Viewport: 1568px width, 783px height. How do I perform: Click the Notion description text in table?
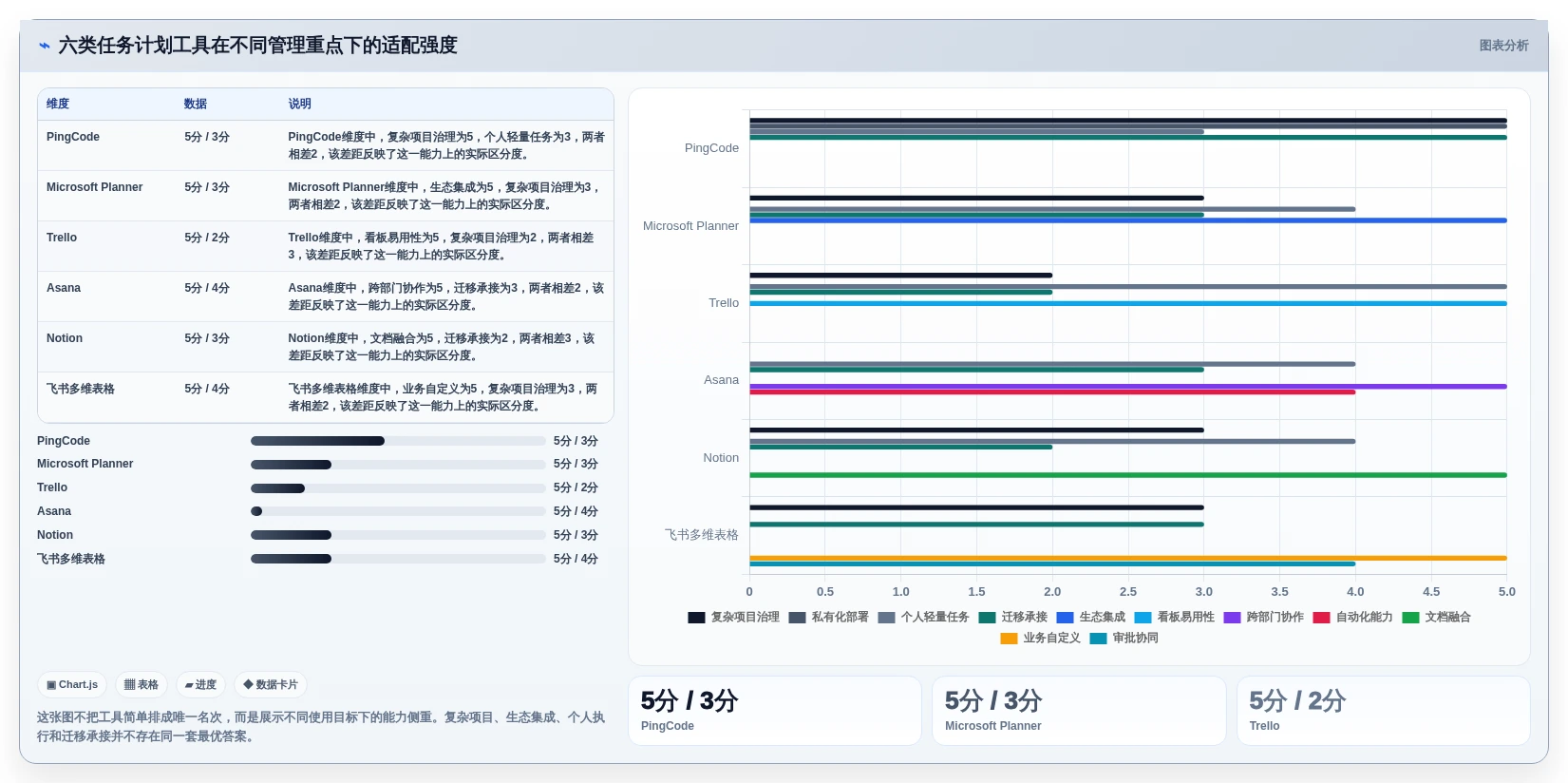pos(442,347)
